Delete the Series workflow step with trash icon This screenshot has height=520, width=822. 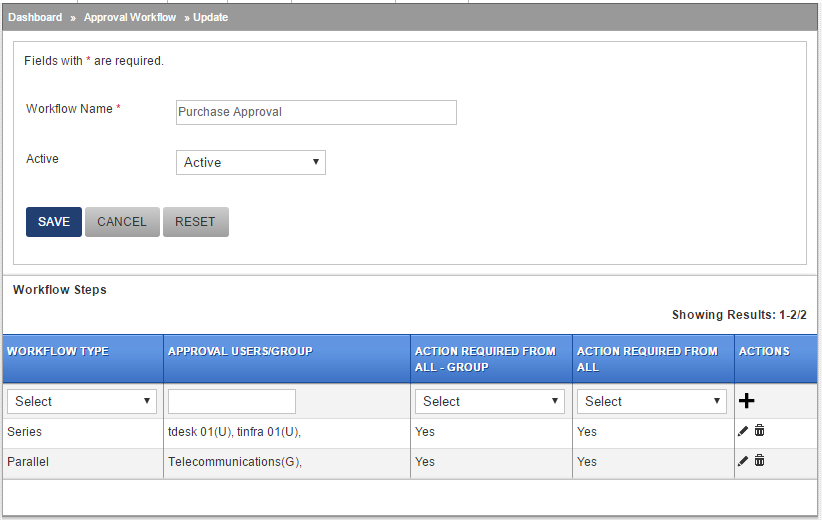click(x=759, y=430)
